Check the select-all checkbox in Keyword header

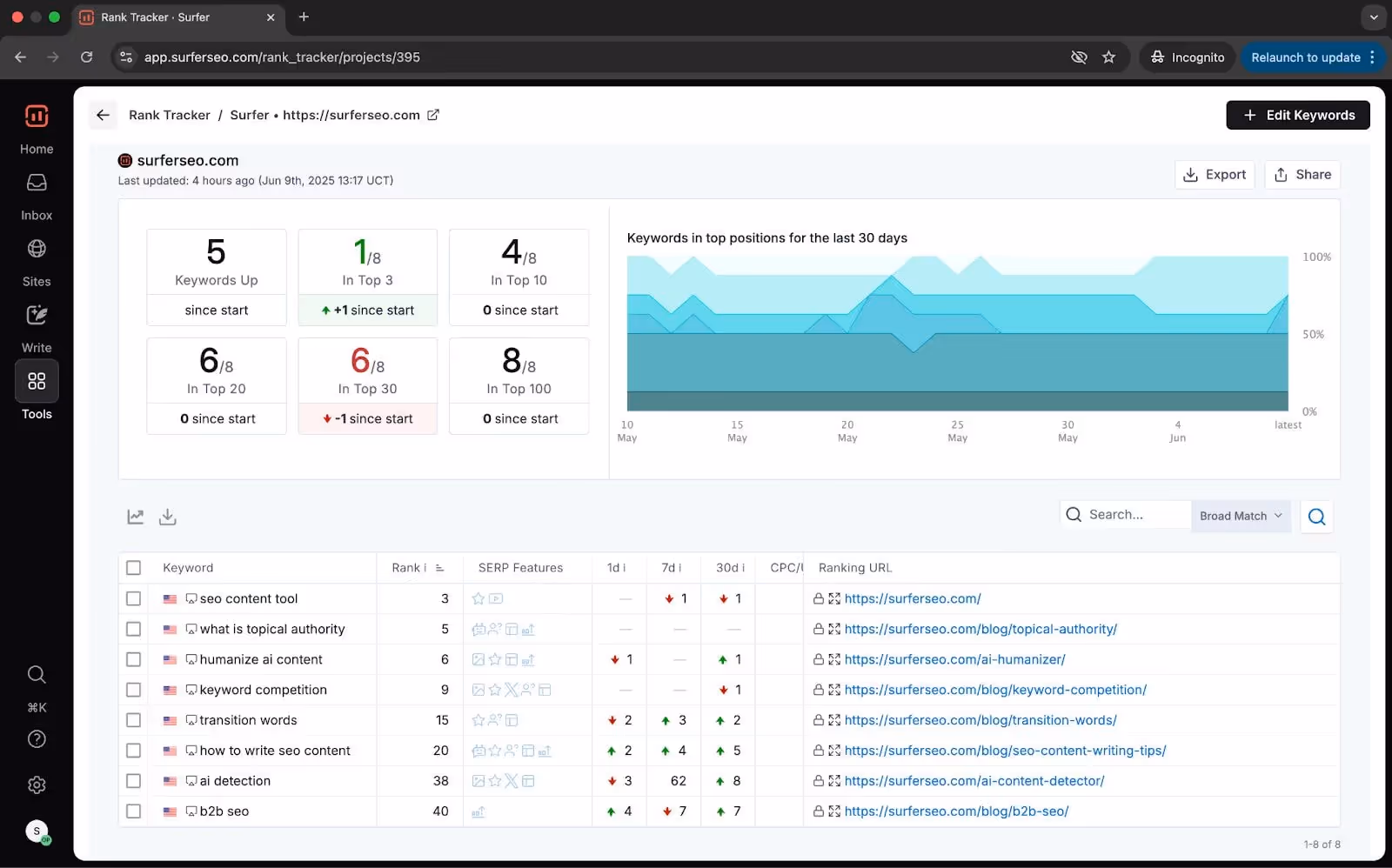tap(133, 568)
